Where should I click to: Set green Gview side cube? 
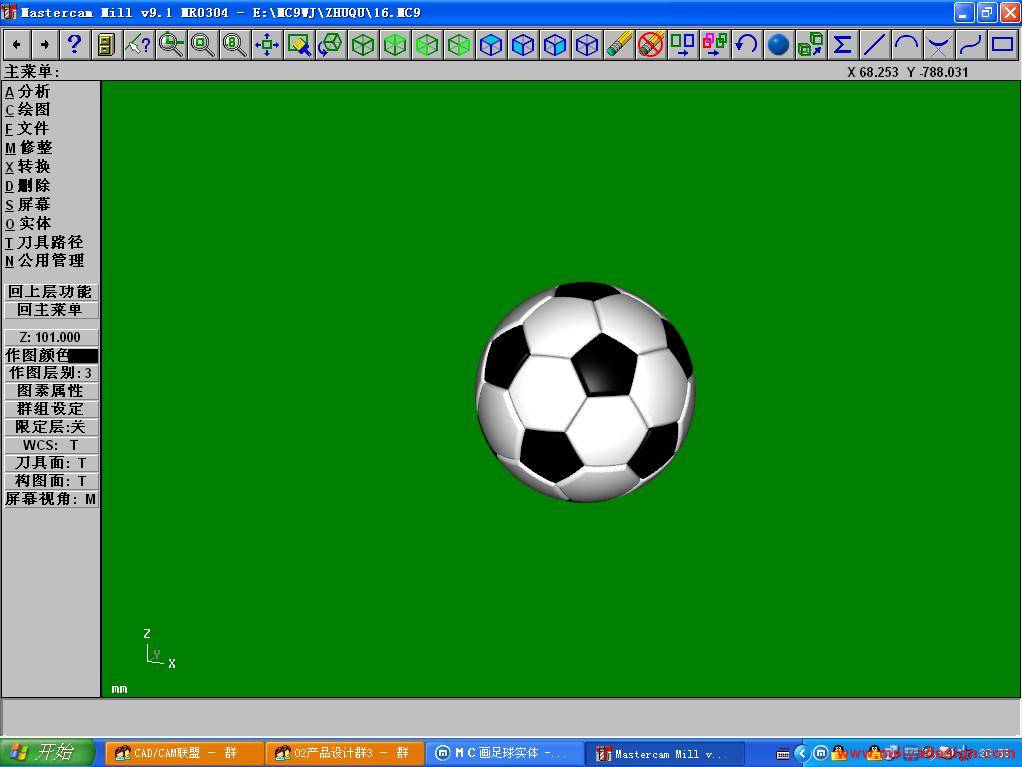click(459, 44)
